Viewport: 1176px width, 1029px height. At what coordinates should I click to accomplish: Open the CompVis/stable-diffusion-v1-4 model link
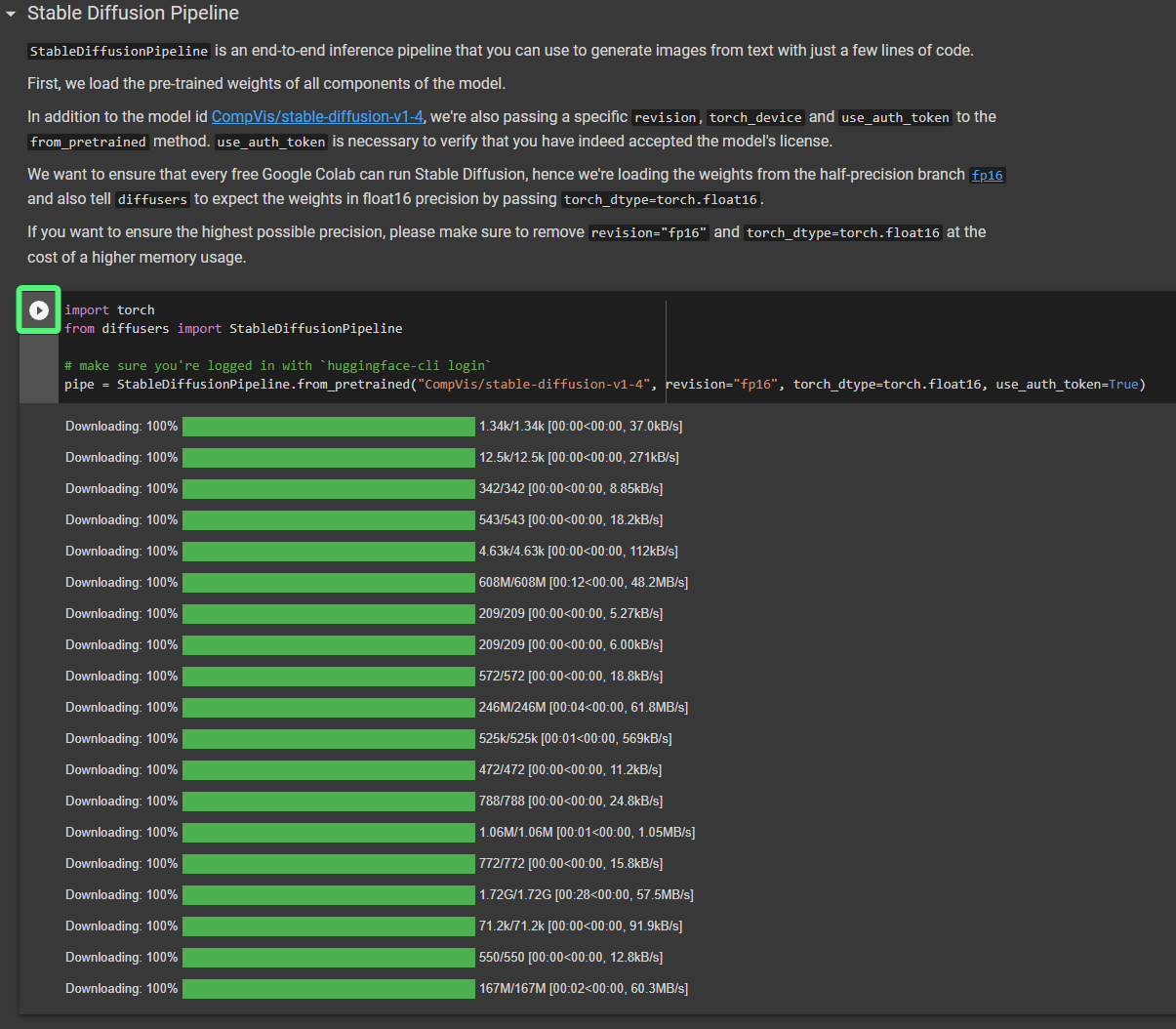(317, 117)
